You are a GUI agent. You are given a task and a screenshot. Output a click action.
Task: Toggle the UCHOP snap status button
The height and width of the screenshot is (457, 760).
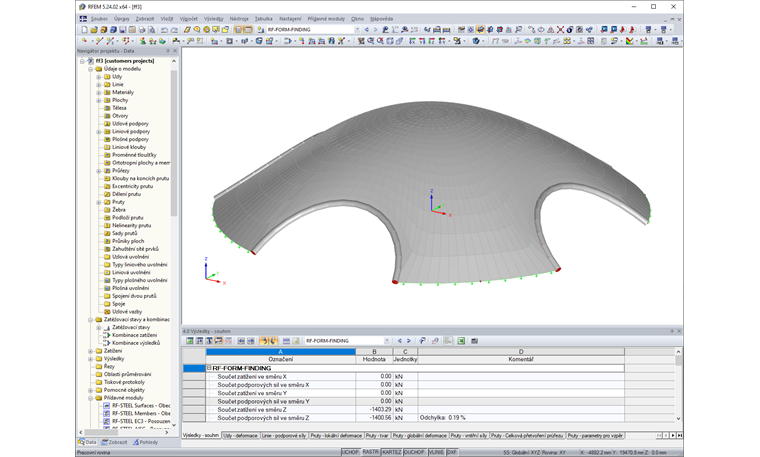tap(350, 452)
